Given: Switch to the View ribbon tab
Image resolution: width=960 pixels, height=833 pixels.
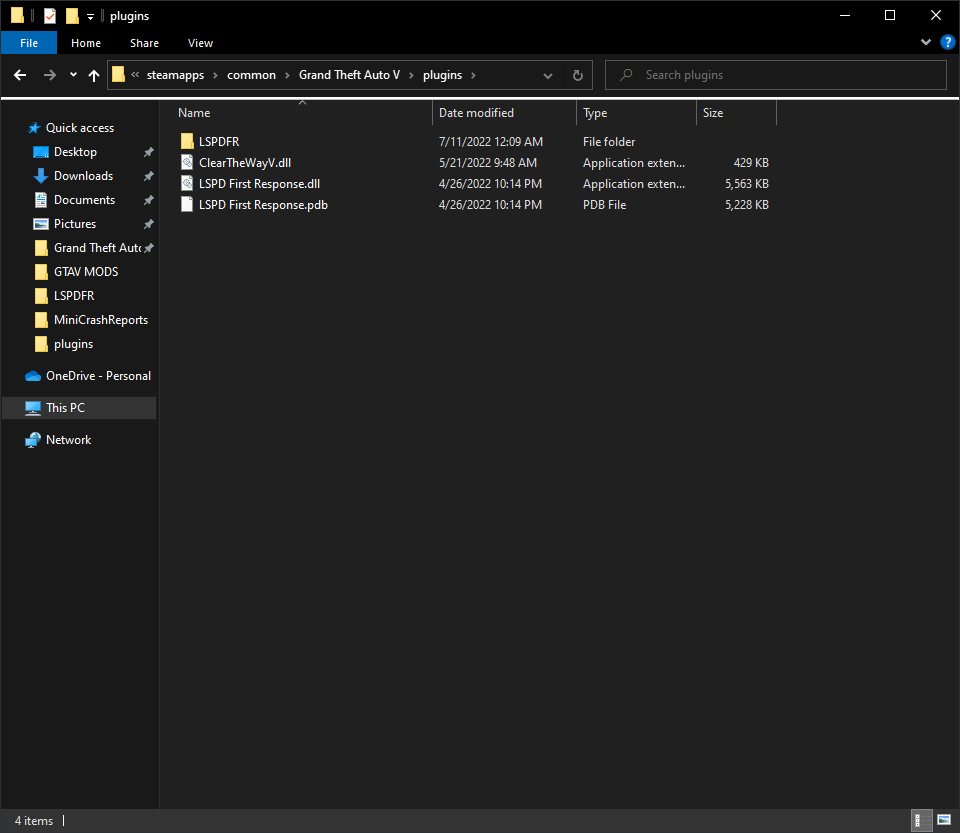Looking at the screenshot, I should click(x=200, y=43).
